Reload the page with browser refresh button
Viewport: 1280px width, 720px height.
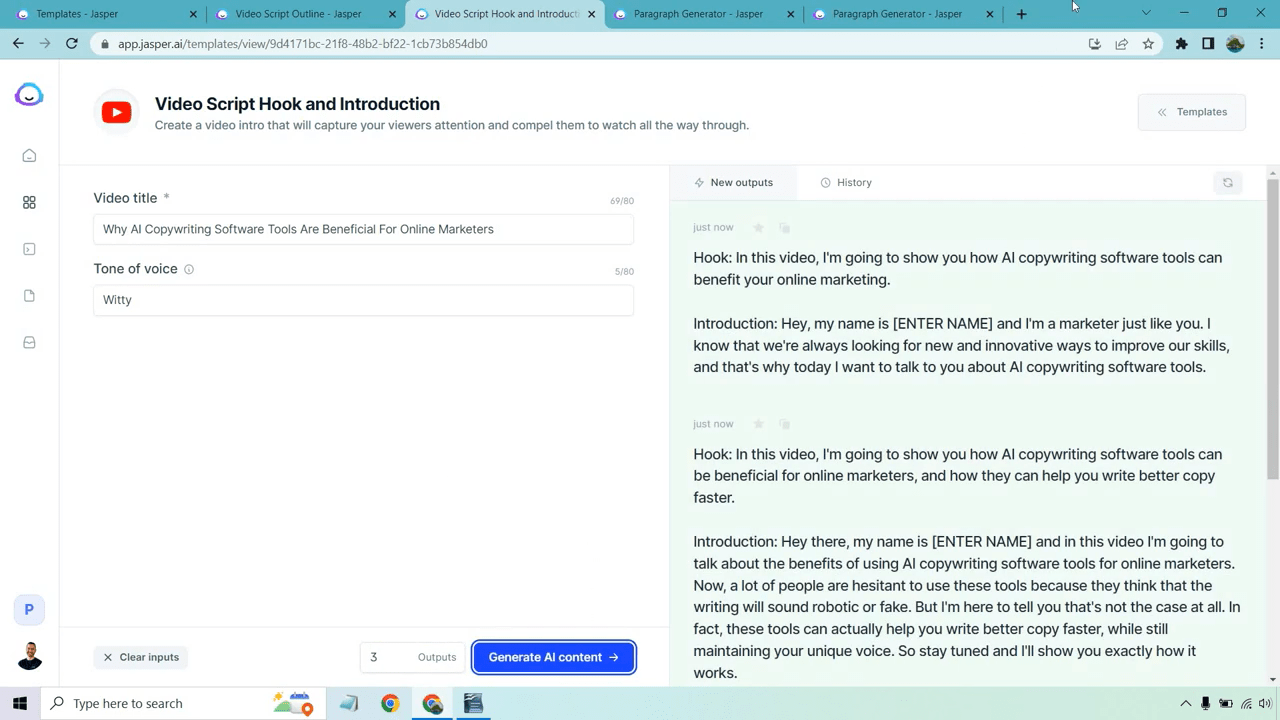[x=72, y=44]
